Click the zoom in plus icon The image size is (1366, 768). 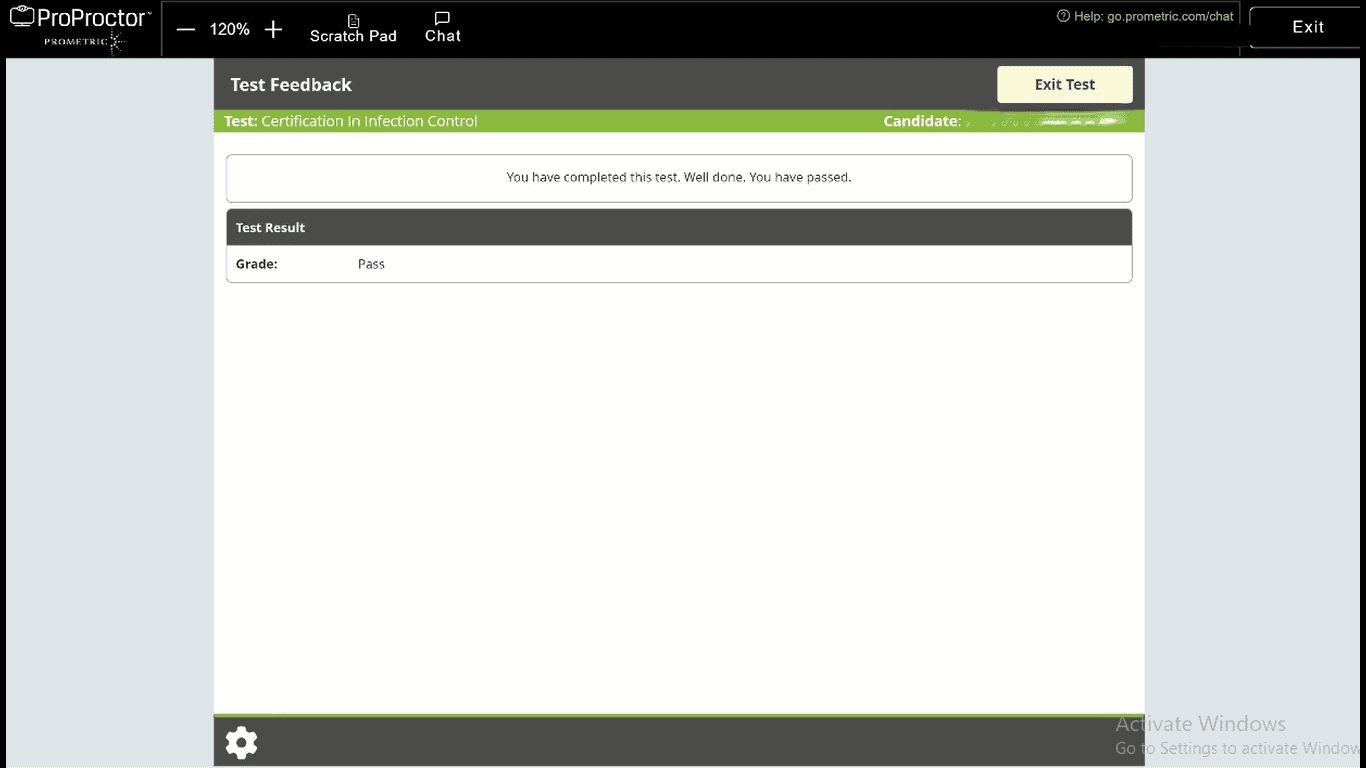273,30
